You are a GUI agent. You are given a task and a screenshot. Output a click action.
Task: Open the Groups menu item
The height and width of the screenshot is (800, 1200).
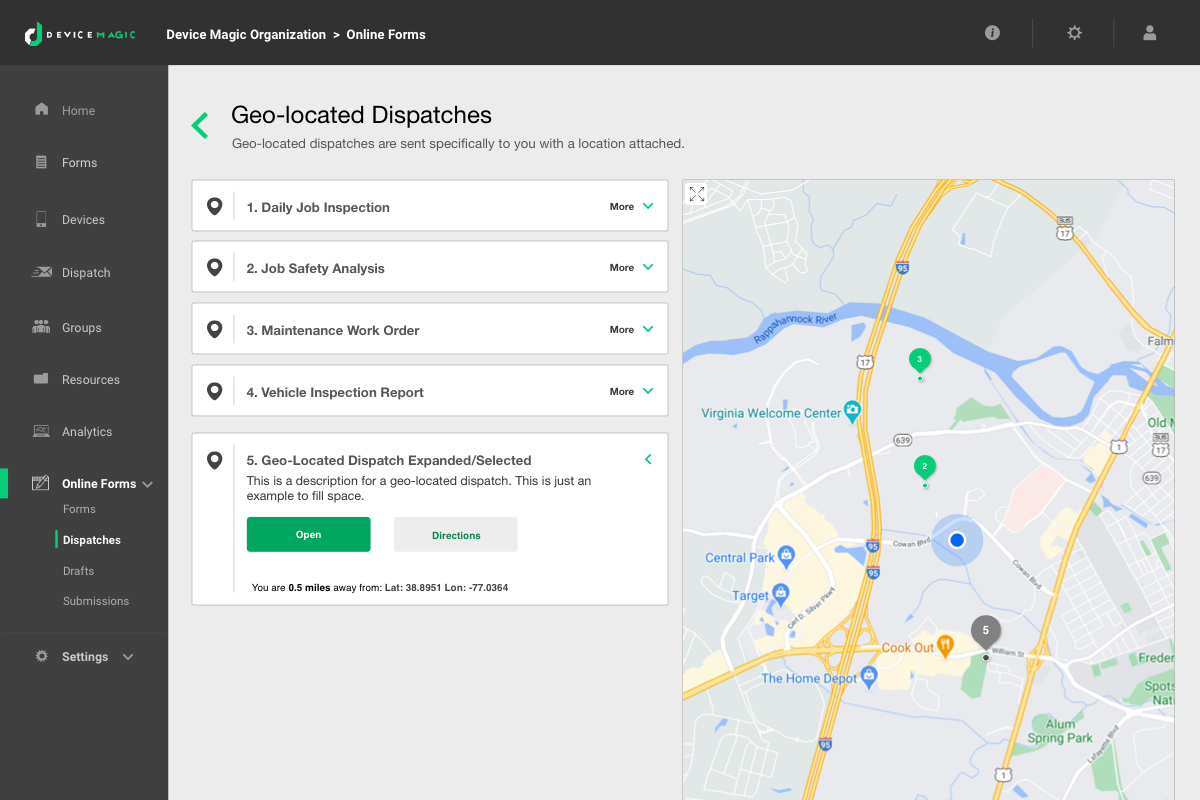82,328
